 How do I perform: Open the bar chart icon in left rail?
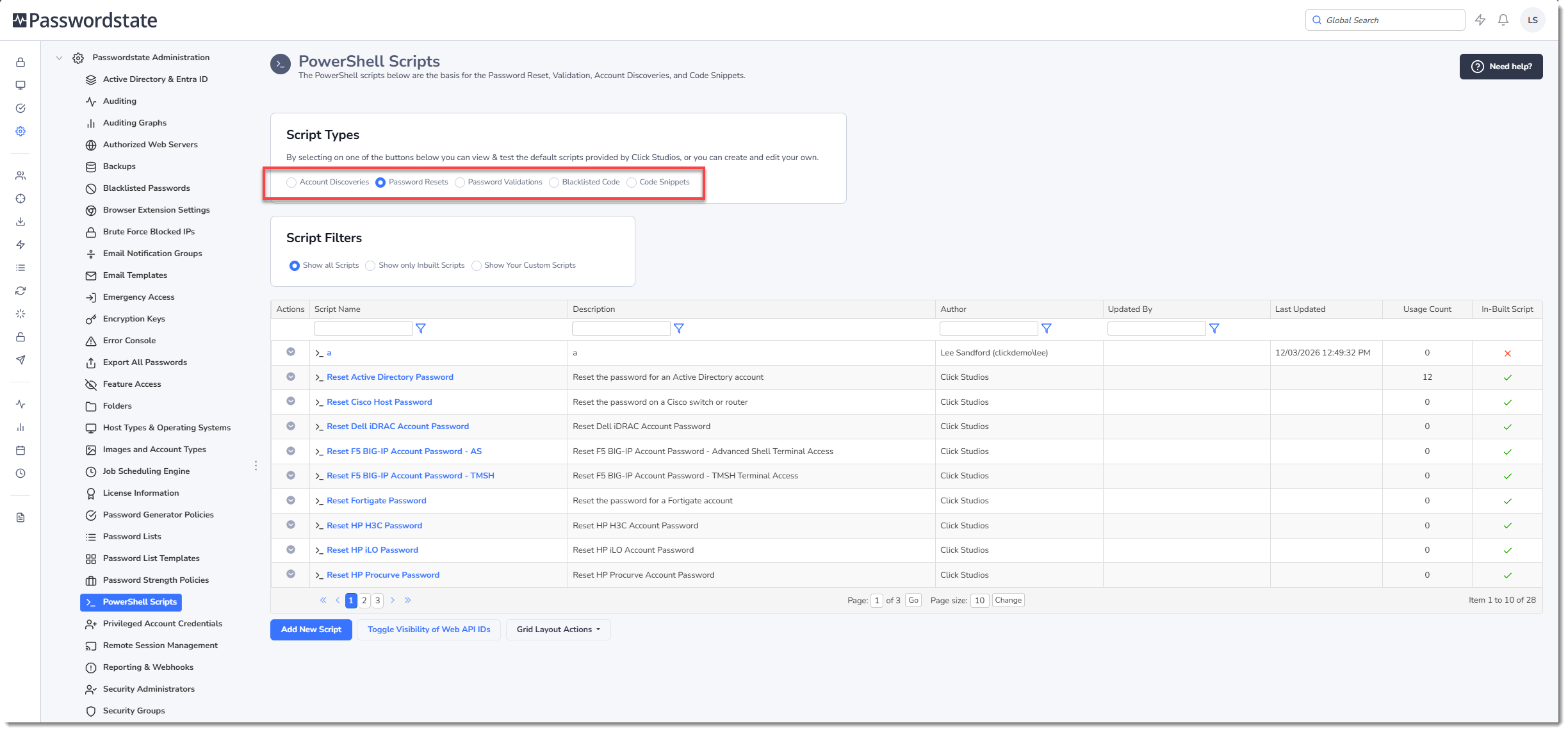coord(20,427)
